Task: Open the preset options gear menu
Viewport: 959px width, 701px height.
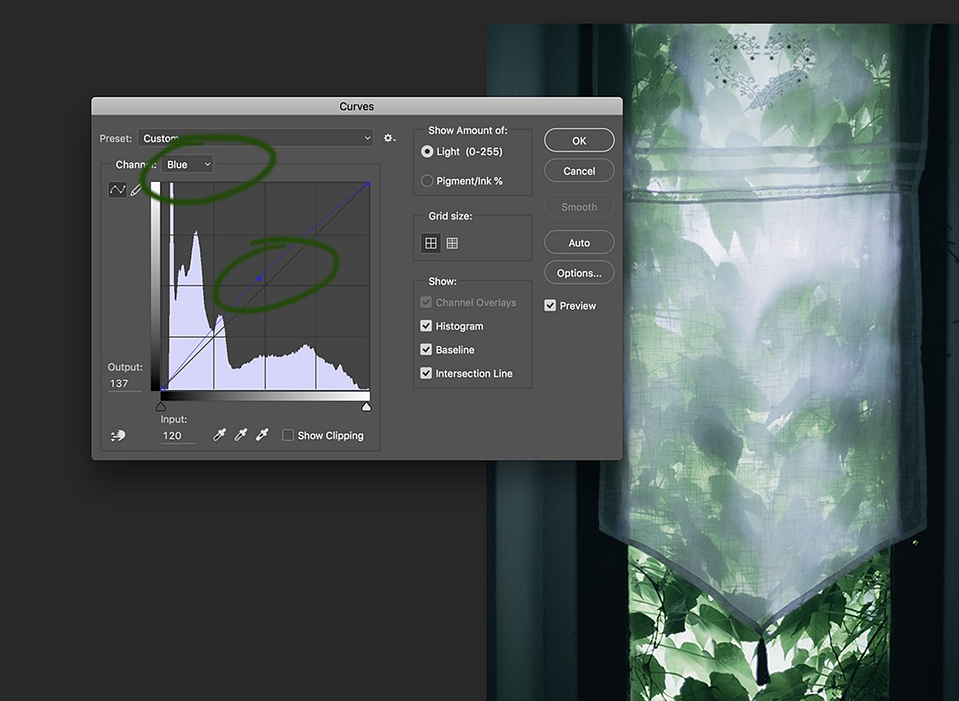Action: [390, 138]
